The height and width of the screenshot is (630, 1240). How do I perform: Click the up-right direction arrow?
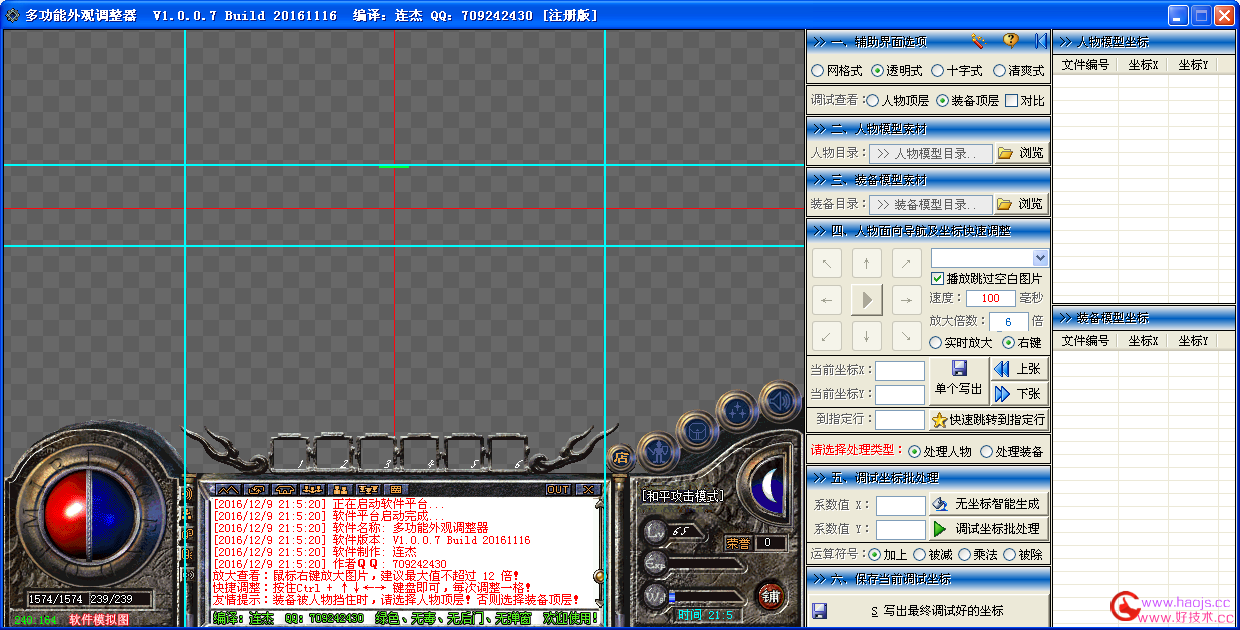pyautogui.click(x=906, y=264)
